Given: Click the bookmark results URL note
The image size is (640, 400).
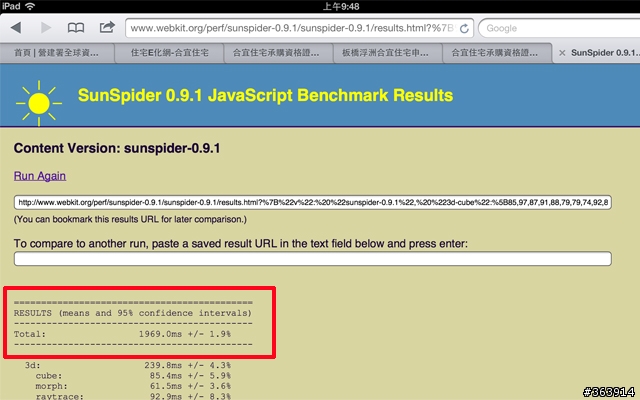Looking at the screenshot, I should [x=130, y=220].
